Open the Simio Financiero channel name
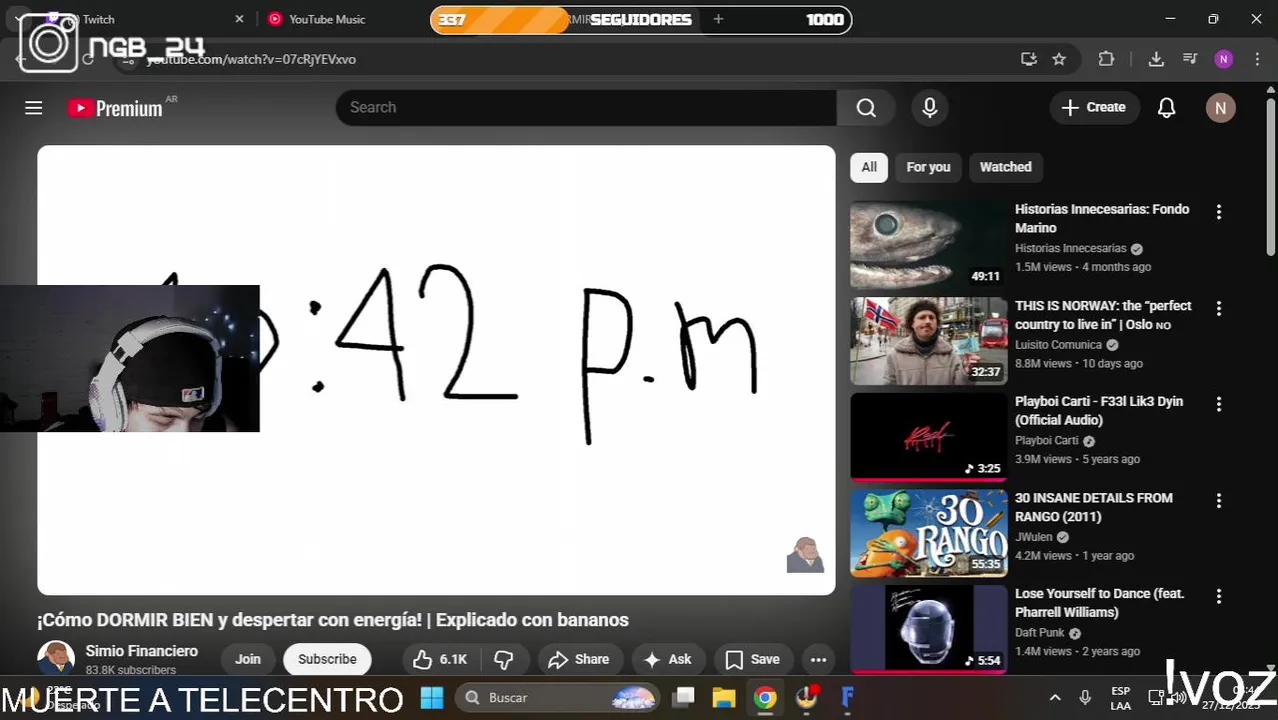Screen dimensions: 1278x720 tap(142, 651)
